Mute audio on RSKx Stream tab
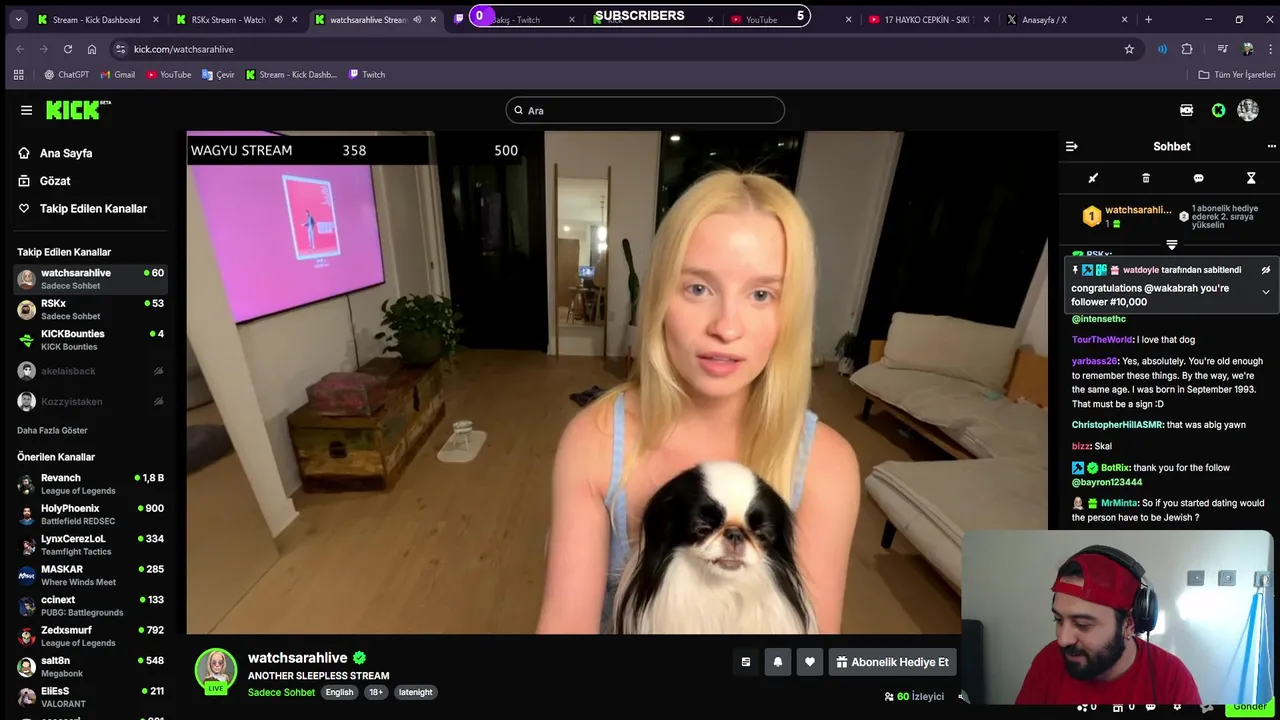The height and width of the screenshot is (720, 1280). tap(278, 19)
